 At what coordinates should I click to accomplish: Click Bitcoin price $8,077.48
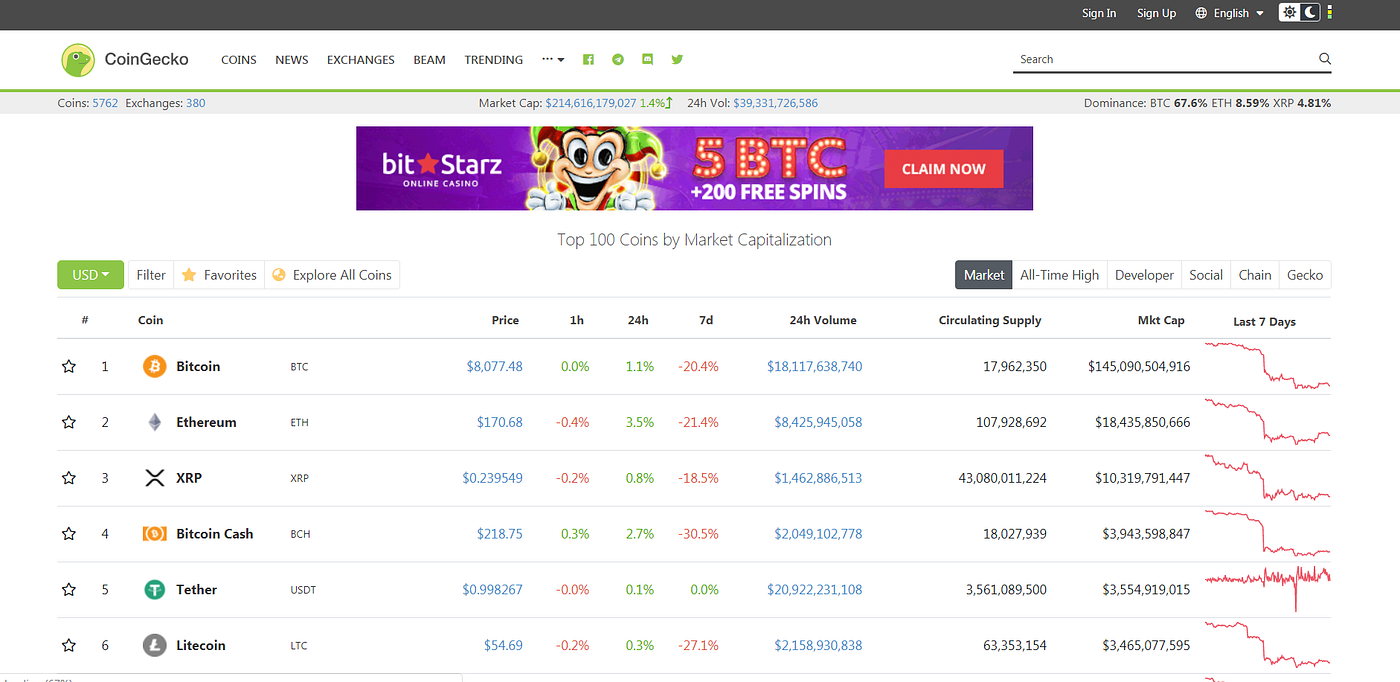495,367
